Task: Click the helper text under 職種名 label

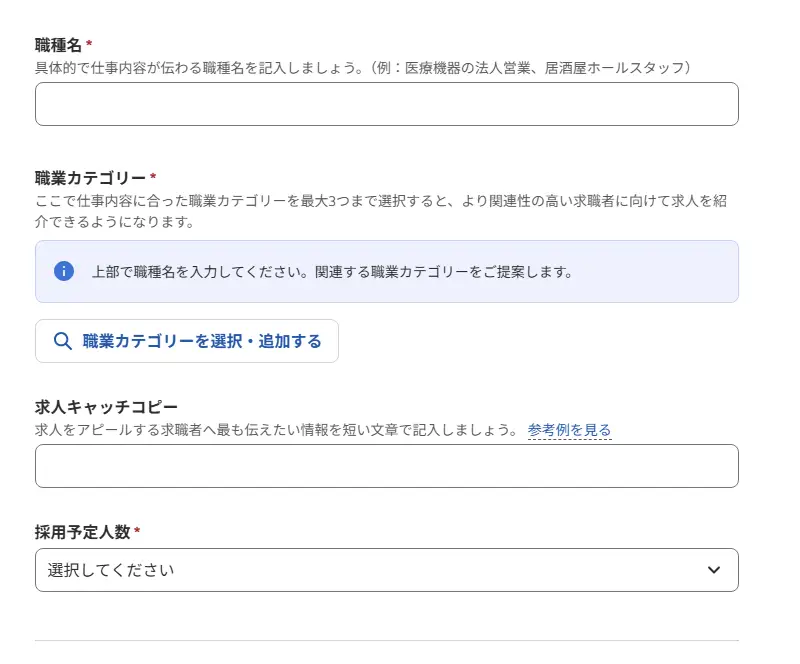Action: click(x=363, y=67)
